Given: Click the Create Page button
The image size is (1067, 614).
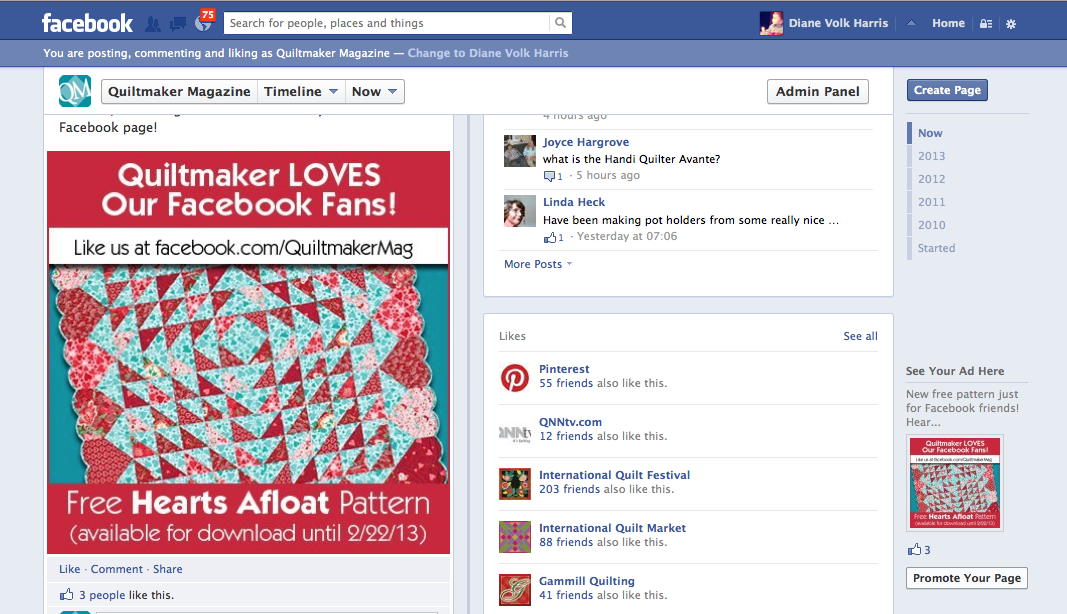Looking at the screenshot, I should 947,90.
